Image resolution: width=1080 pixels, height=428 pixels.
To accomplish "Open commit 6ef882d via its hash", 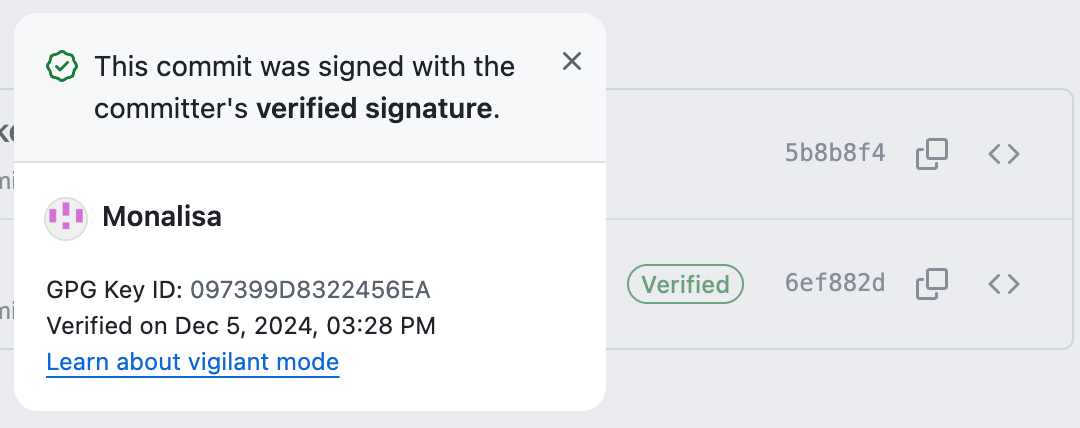I will (835, 284).
